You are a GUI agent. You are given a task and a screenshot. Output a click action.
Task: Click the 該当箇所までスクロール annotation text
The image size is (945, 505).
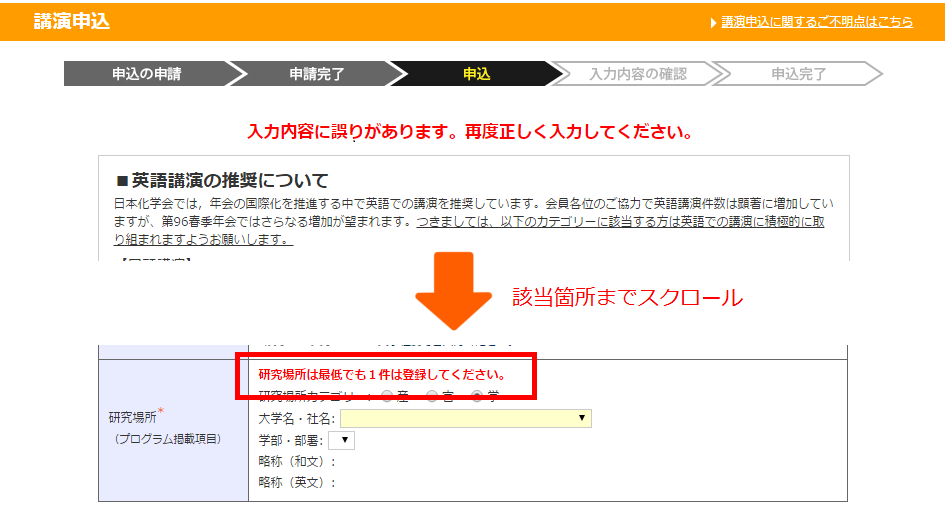click(x=627, y=297)
